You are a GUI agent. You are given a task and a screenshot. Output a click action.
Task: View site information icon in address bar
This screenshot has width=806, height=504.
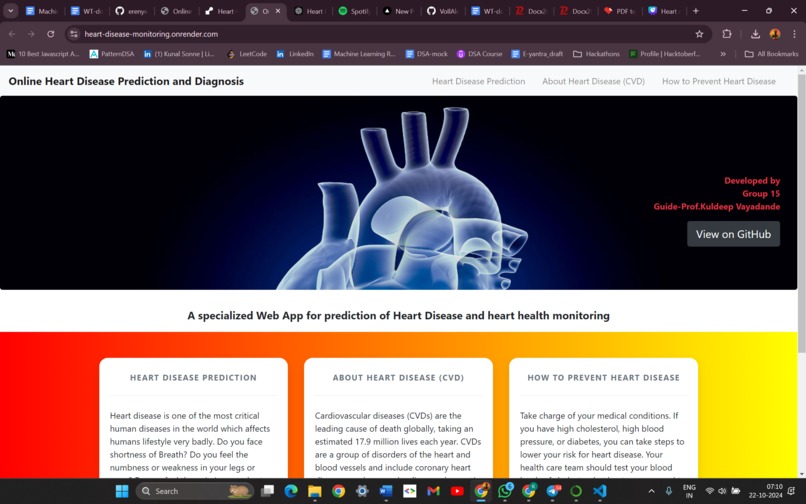[x=74, y=34]
